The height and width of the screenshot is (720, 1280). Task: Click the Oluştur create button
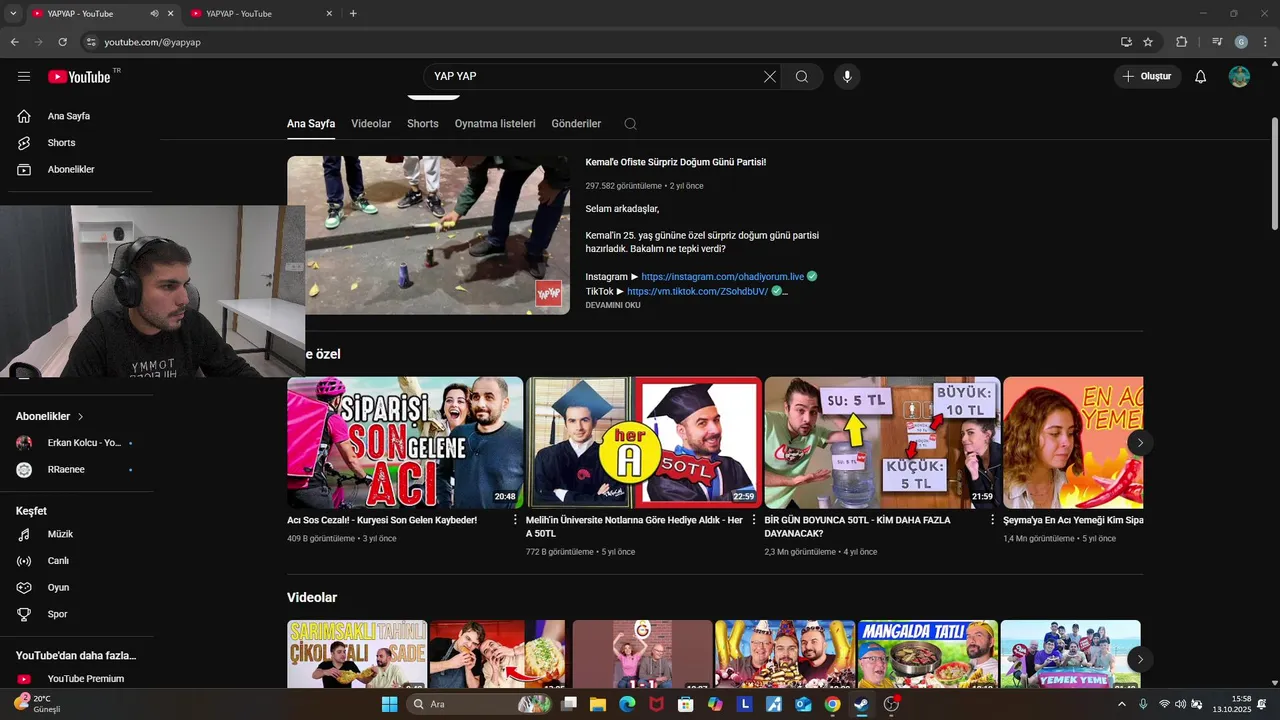pyautogui.click(x=1148, y=77)
